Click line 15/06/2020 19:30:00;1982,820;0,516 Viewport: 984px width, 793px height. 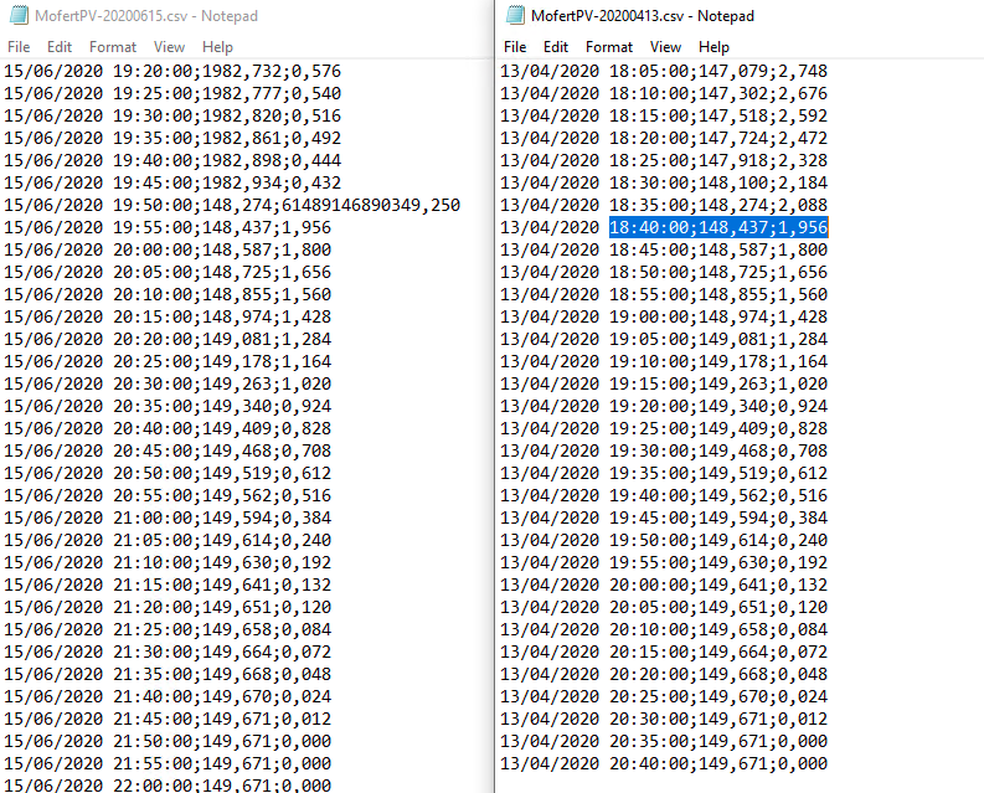pos(173,116)
